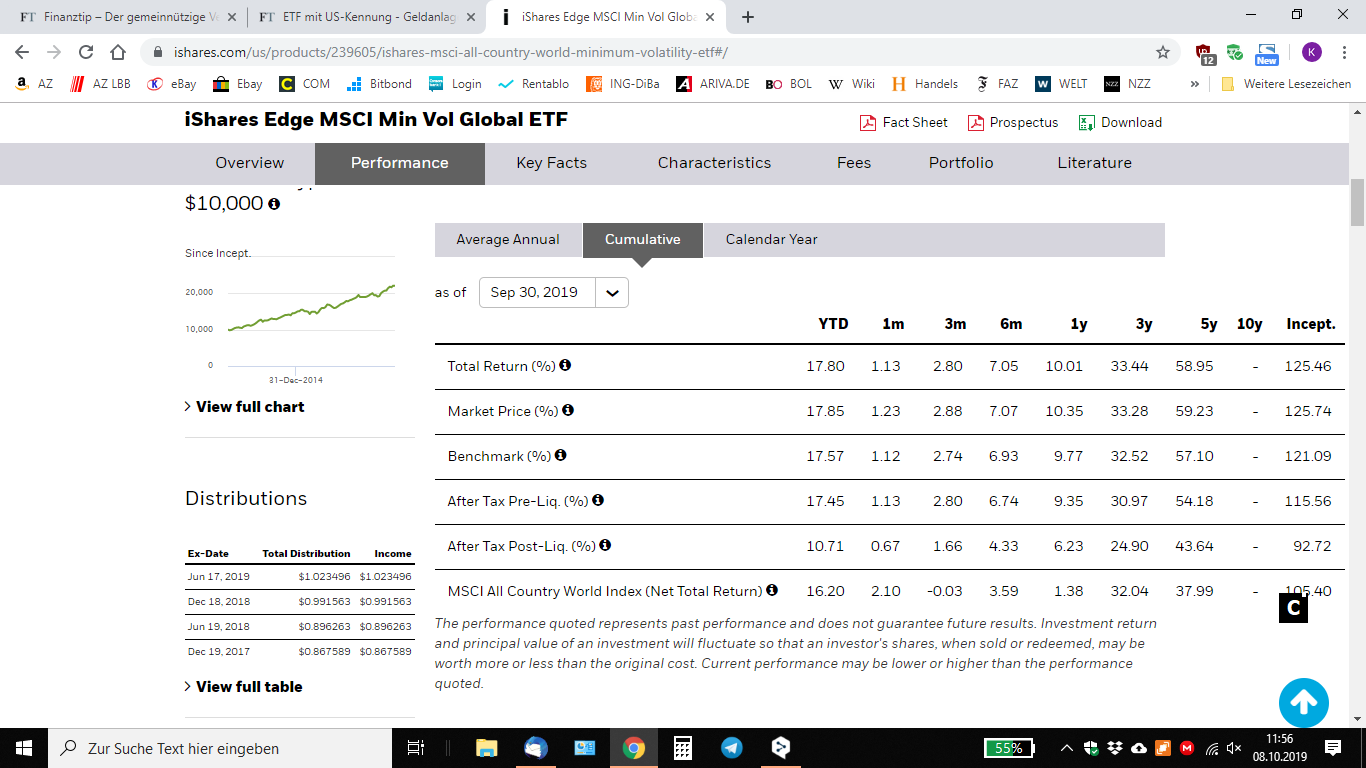Show info icon for After Tax Pre-Liq.
The height and width of the screenshot is (768, 1366).
pyautogui.click(x=598, y=500)
